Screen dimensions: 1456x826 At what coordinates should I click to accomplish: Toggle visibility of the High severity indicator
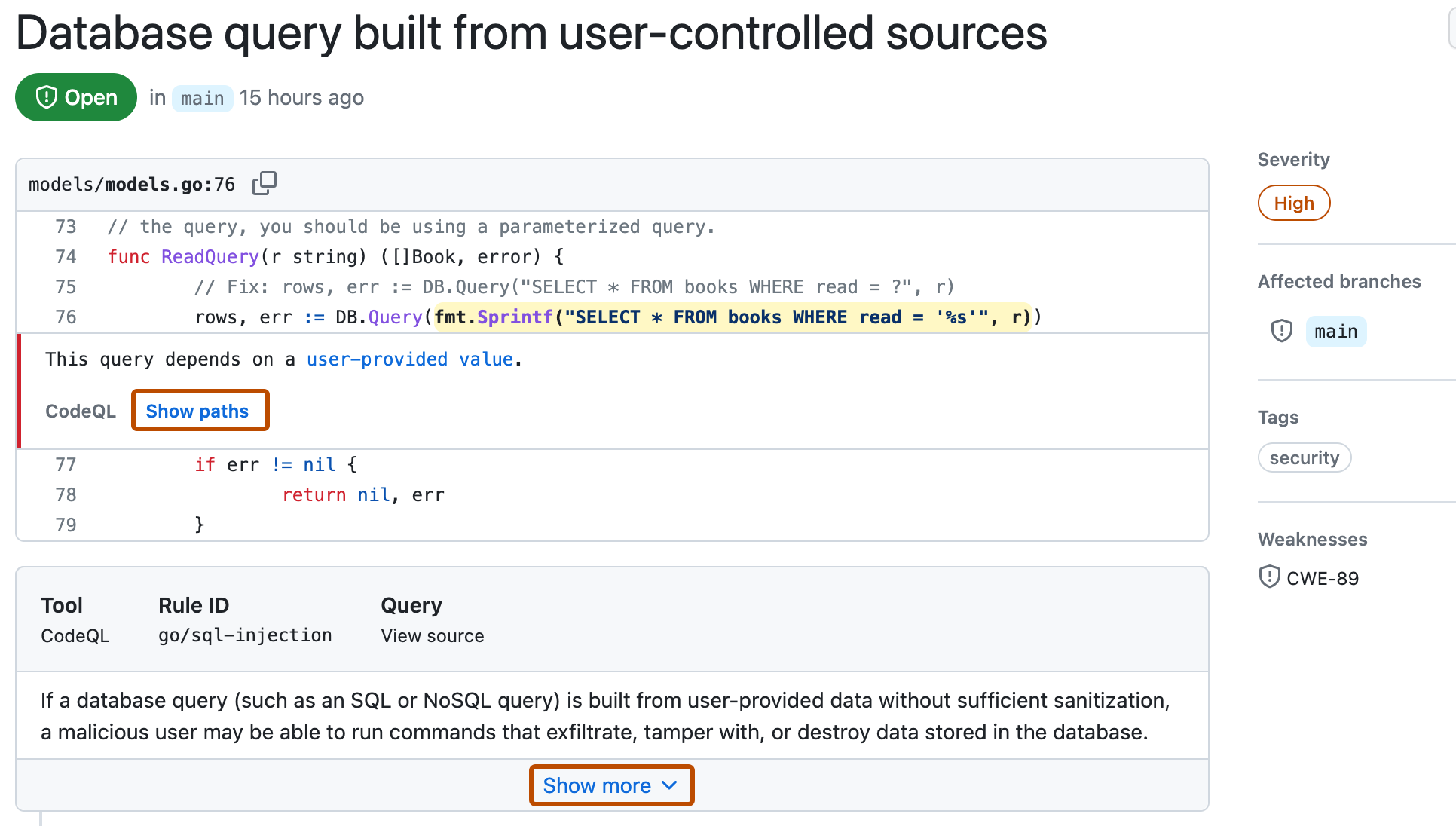[x=1293, y=202]
